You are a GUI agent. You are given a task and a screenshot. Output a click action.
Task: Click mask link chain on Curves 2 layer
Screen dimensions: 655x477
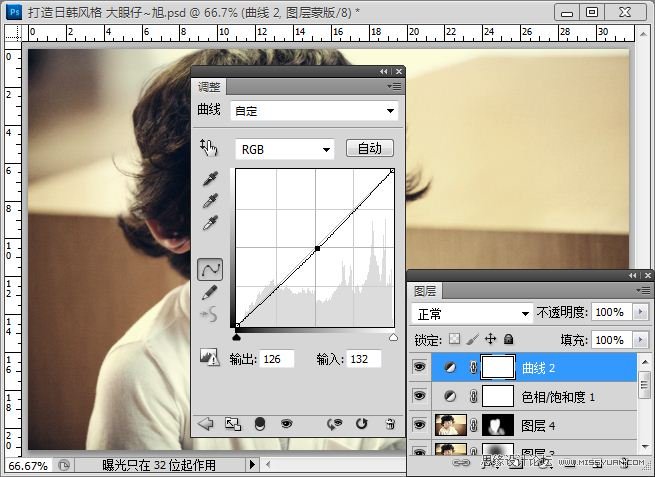tap(473, 368)
